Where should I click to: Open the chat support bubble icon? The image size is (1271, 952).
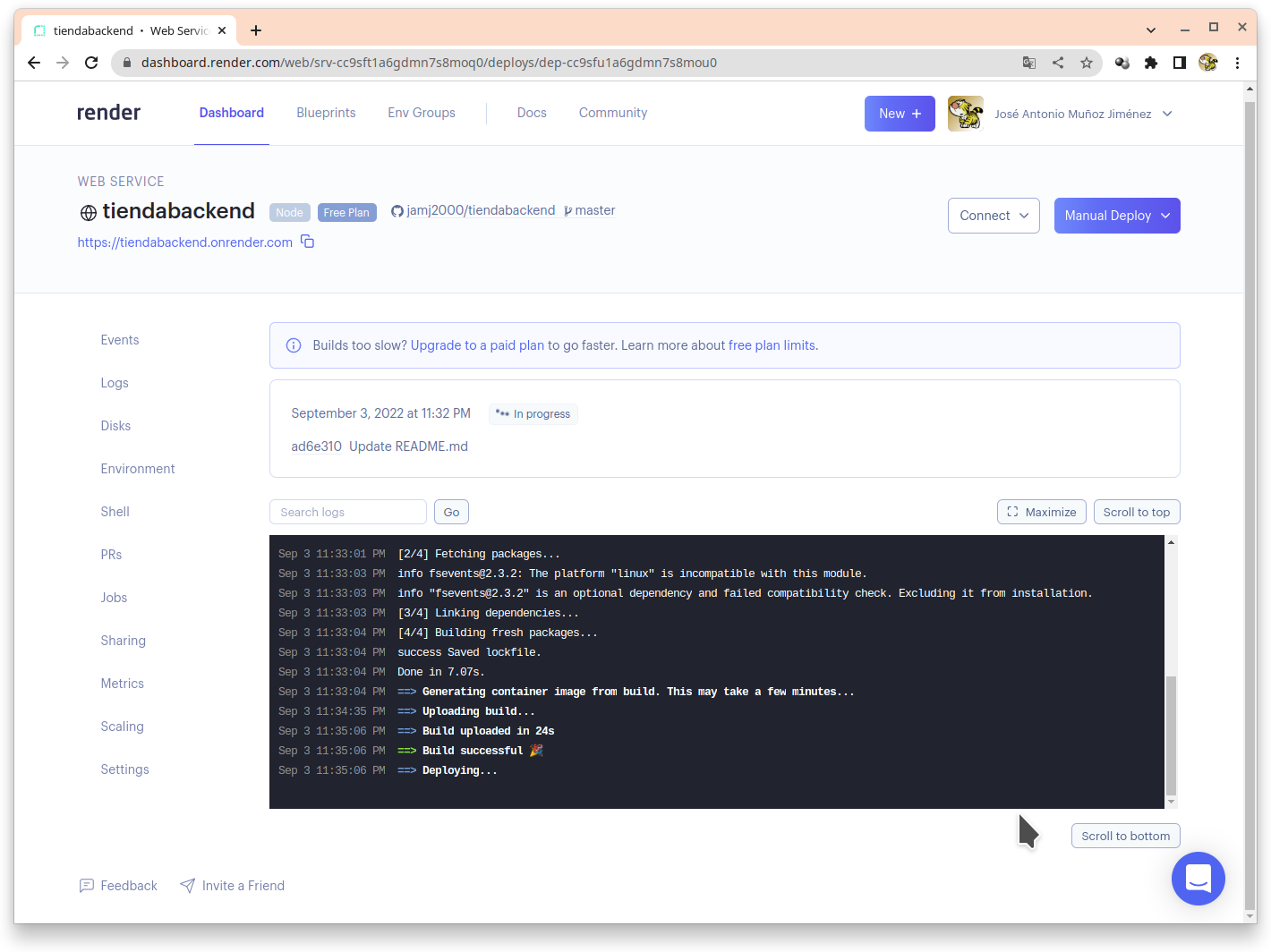click(x=1198, y=879)
